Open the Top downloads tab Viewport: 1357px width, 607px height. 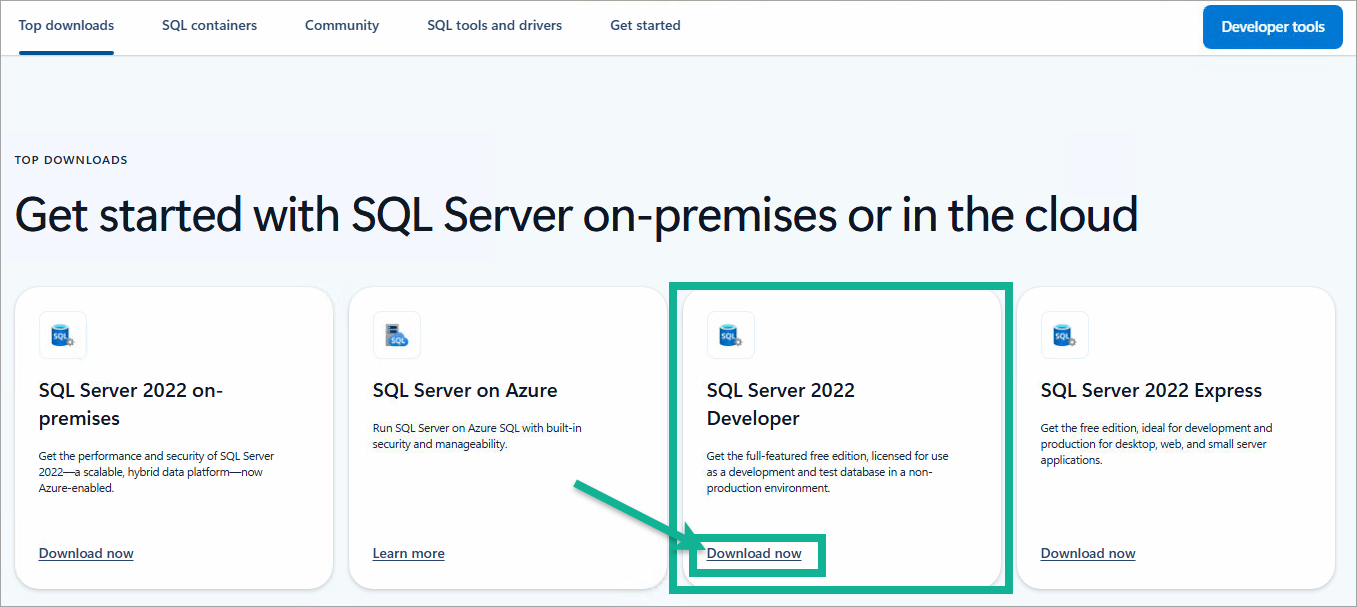[x=66, y=26]
